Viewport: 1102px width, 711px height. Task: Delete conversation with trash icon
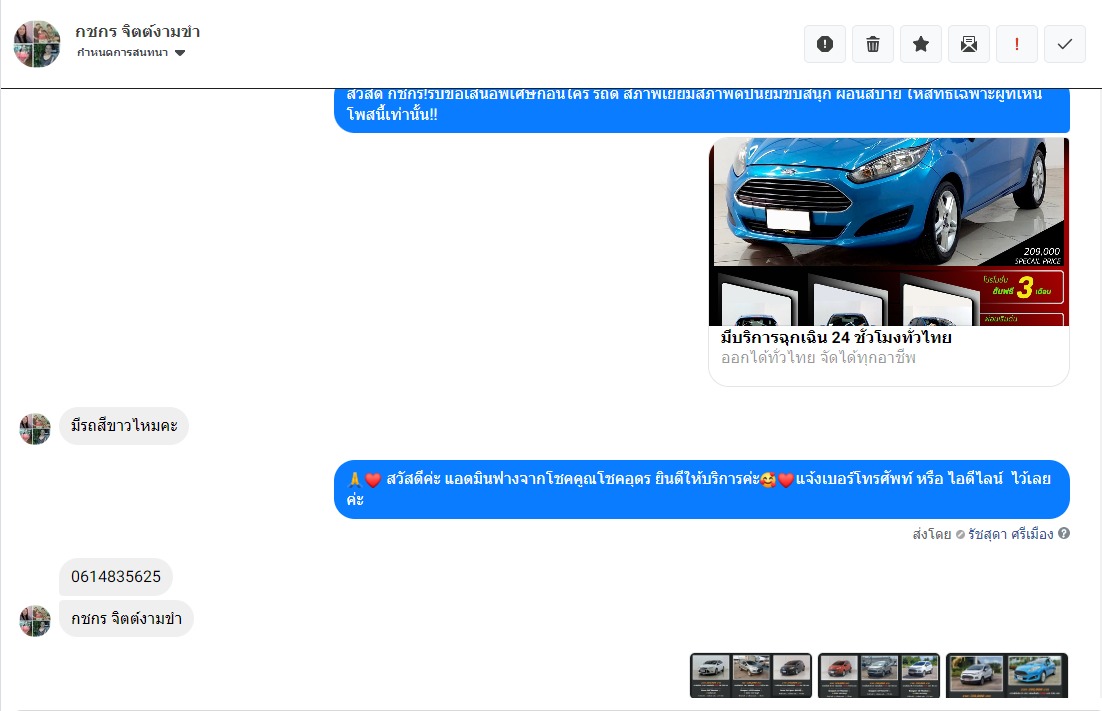click(x=873, y=44)
